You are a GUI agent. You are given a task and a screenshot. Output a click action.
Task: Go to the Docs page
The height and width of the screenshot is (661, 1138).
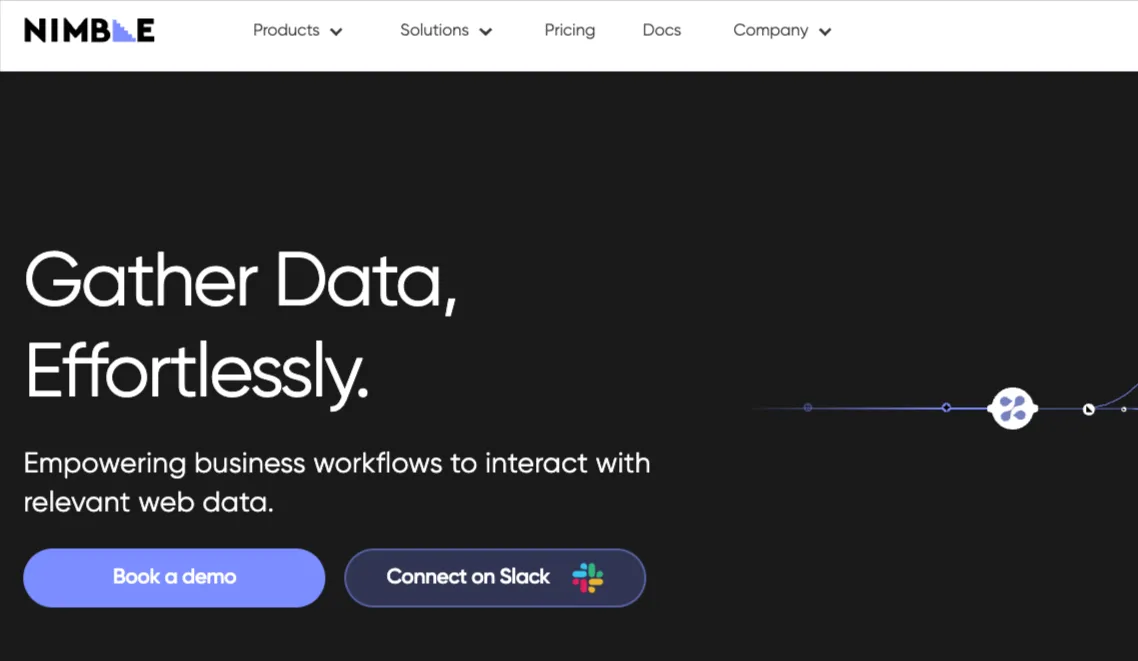point(662,30)
